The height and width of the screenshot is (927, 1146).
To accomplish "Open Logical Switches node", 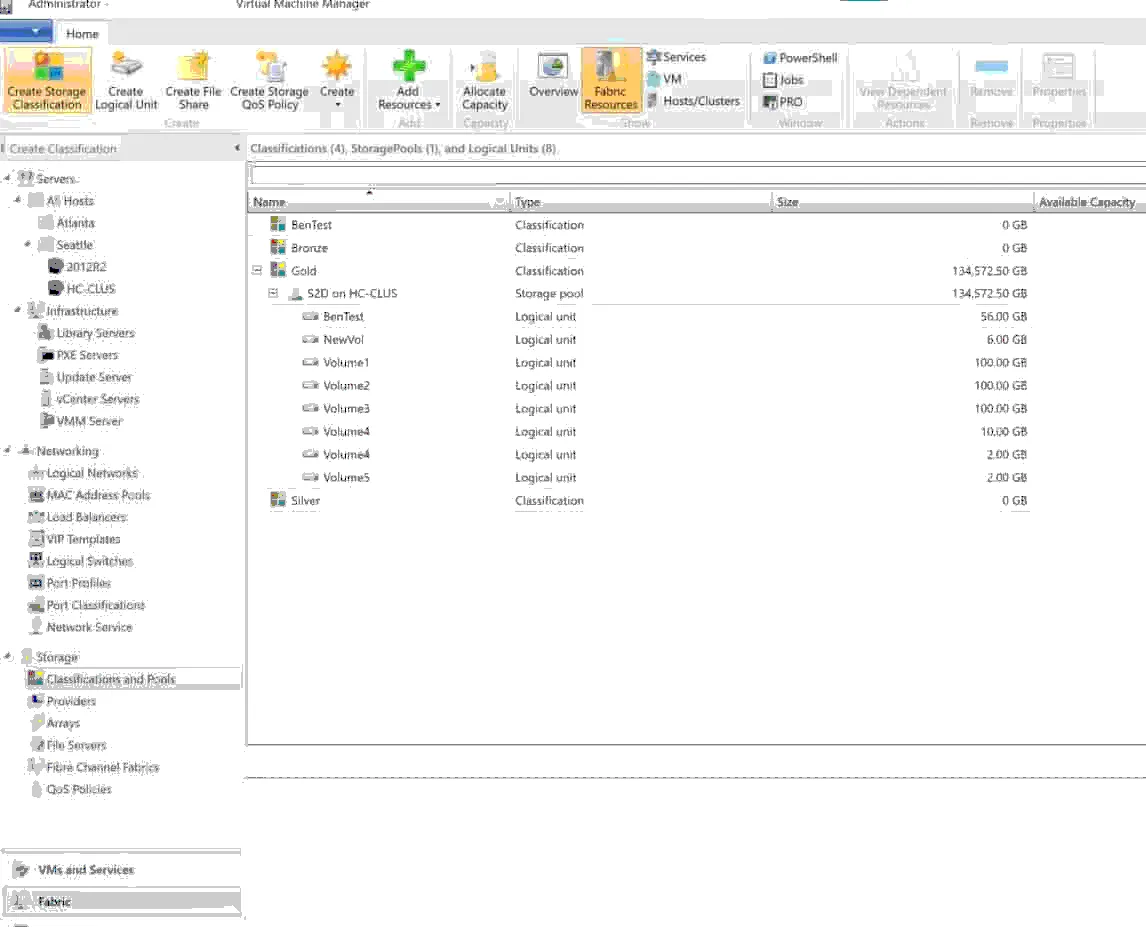I will pyautogui.click(x=80, y=561).
